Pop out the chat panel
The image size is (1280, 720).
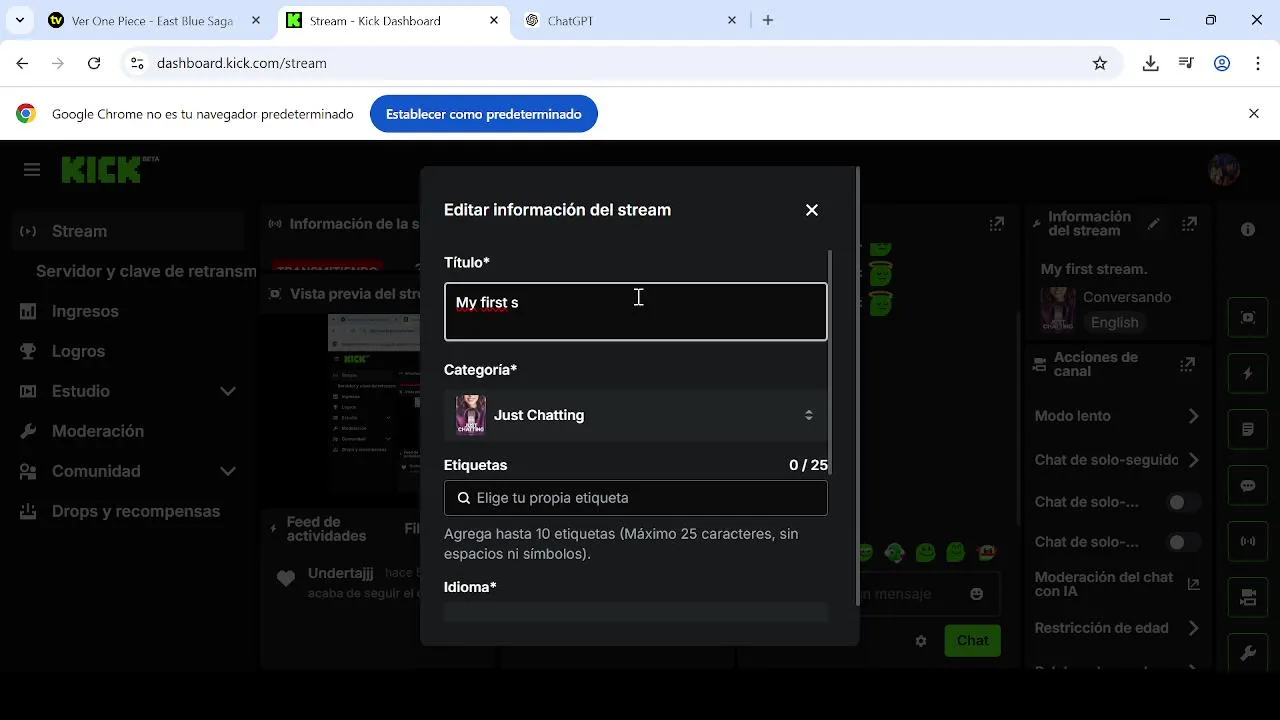(997, 224)
